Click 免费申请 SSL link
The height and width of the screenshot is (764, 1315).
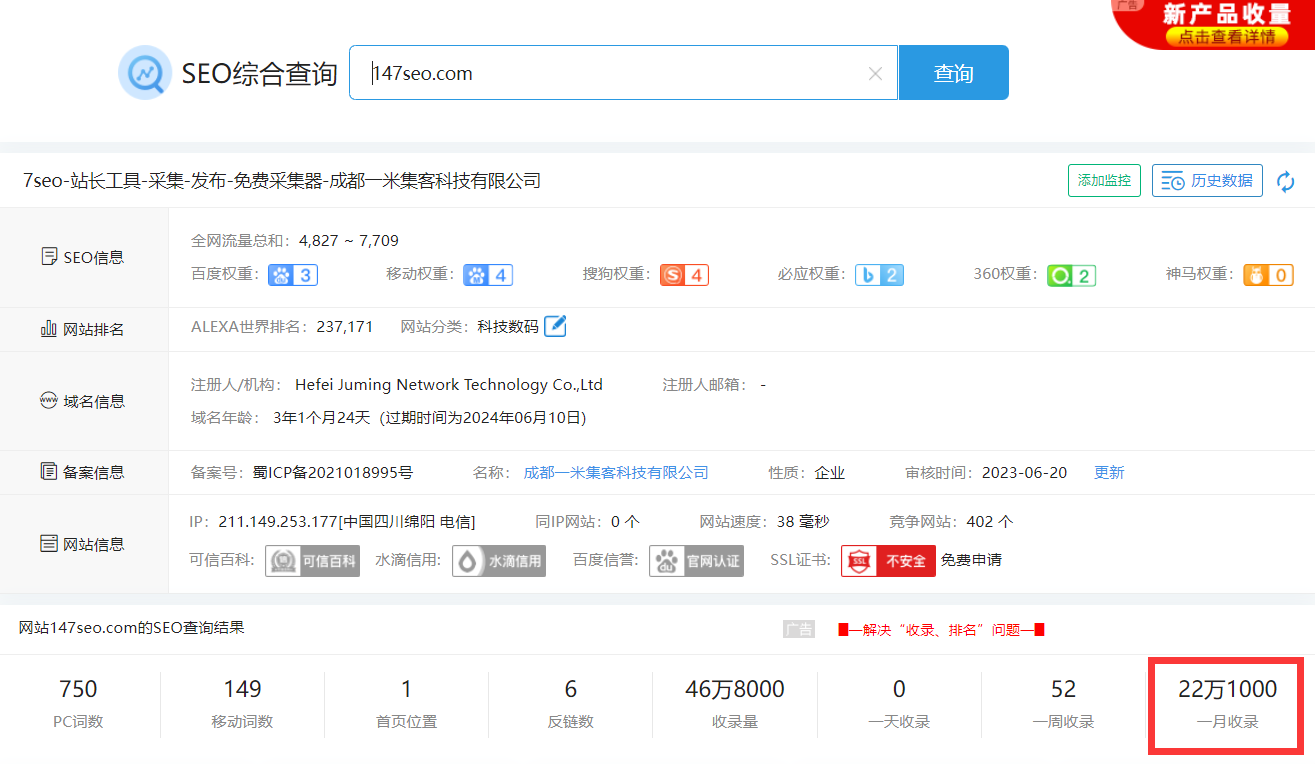click(x=971, y=560)
